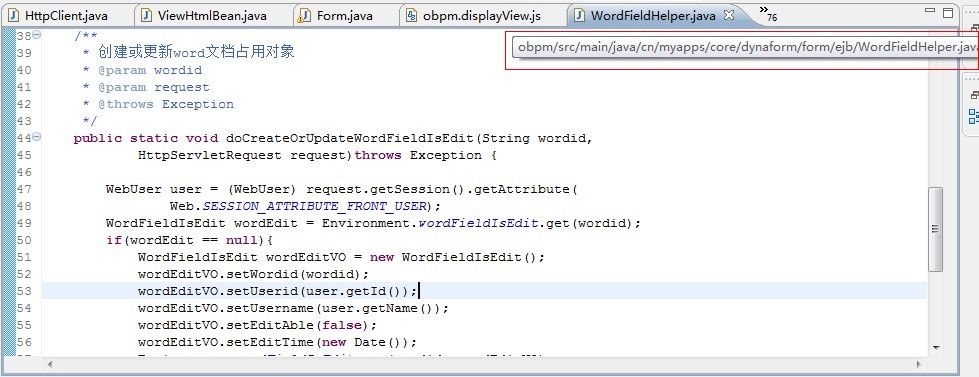Viewport: 979px width, 377px height.
Task: Click the file path tooltip text
Action: tap(747, 47)
